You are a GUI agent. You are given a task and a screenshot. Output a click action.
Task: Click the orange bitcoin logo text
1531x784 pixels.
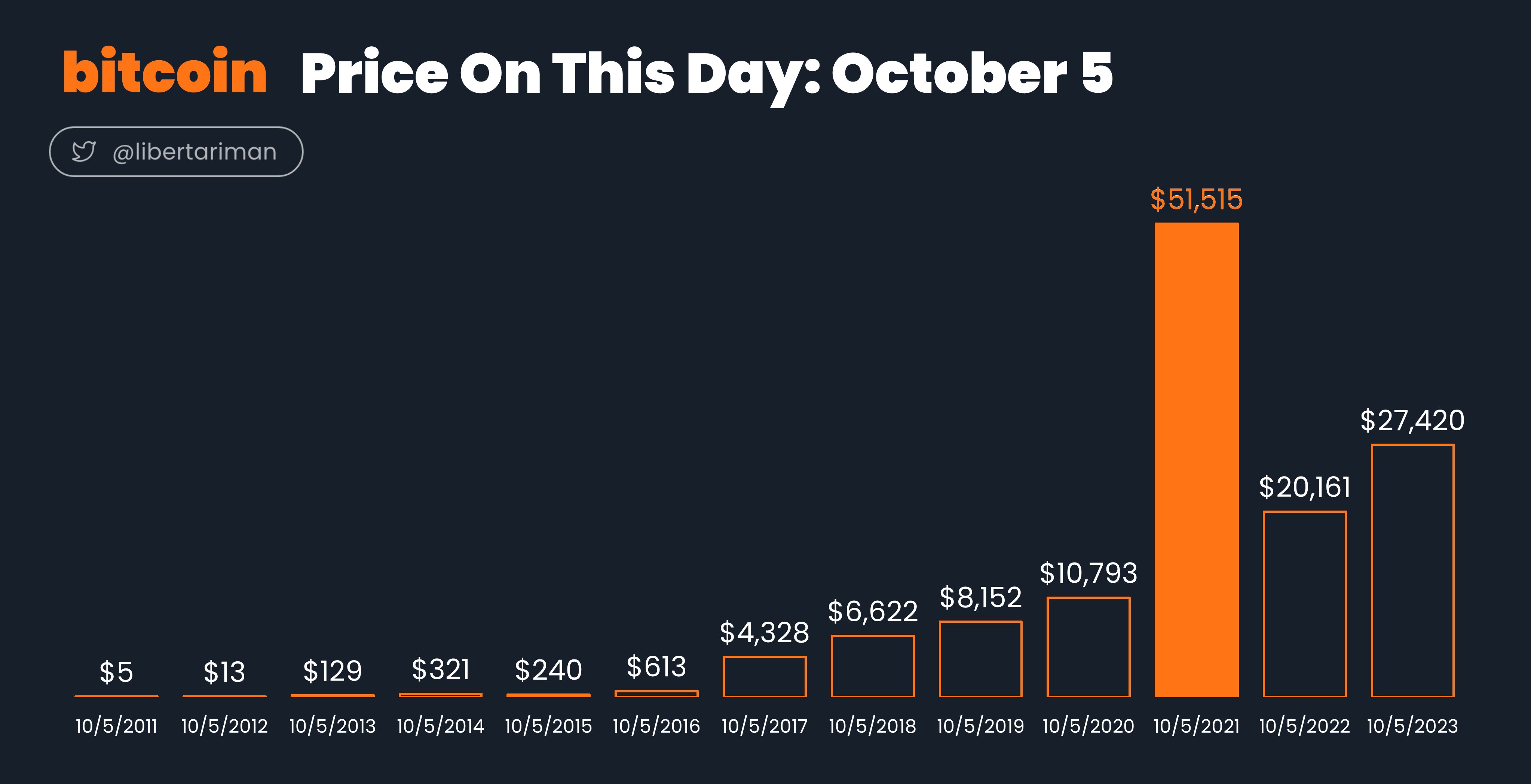tap(165, 71)
